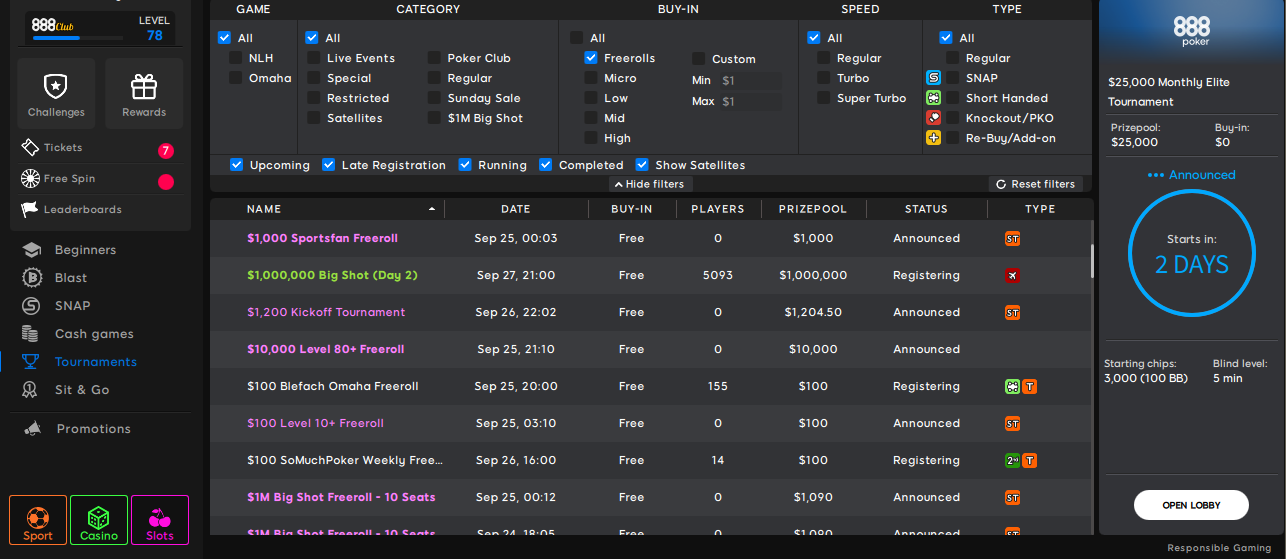Viewport: 1286px width, 559px height.
Task: Untick the Show Satellites checkbox
Action: click(x=642, y=165)
